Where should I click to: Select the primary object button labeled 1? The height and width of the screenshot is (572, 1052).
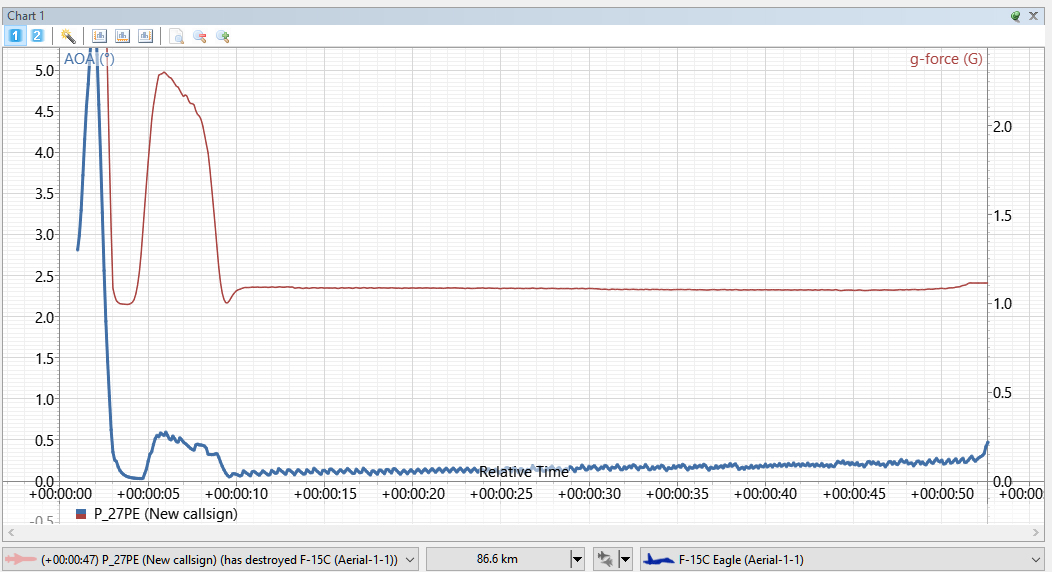point(15,36)
